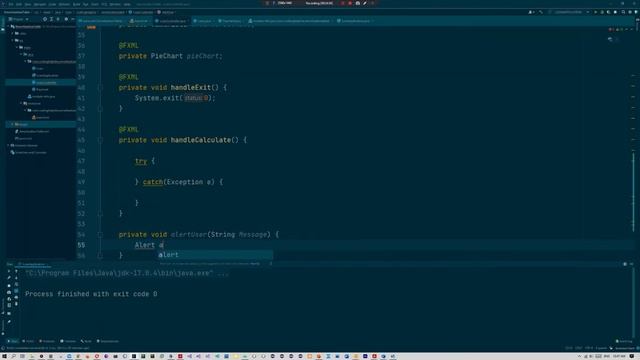Toggle scroll to end in Run console

(x=16, y=291)
